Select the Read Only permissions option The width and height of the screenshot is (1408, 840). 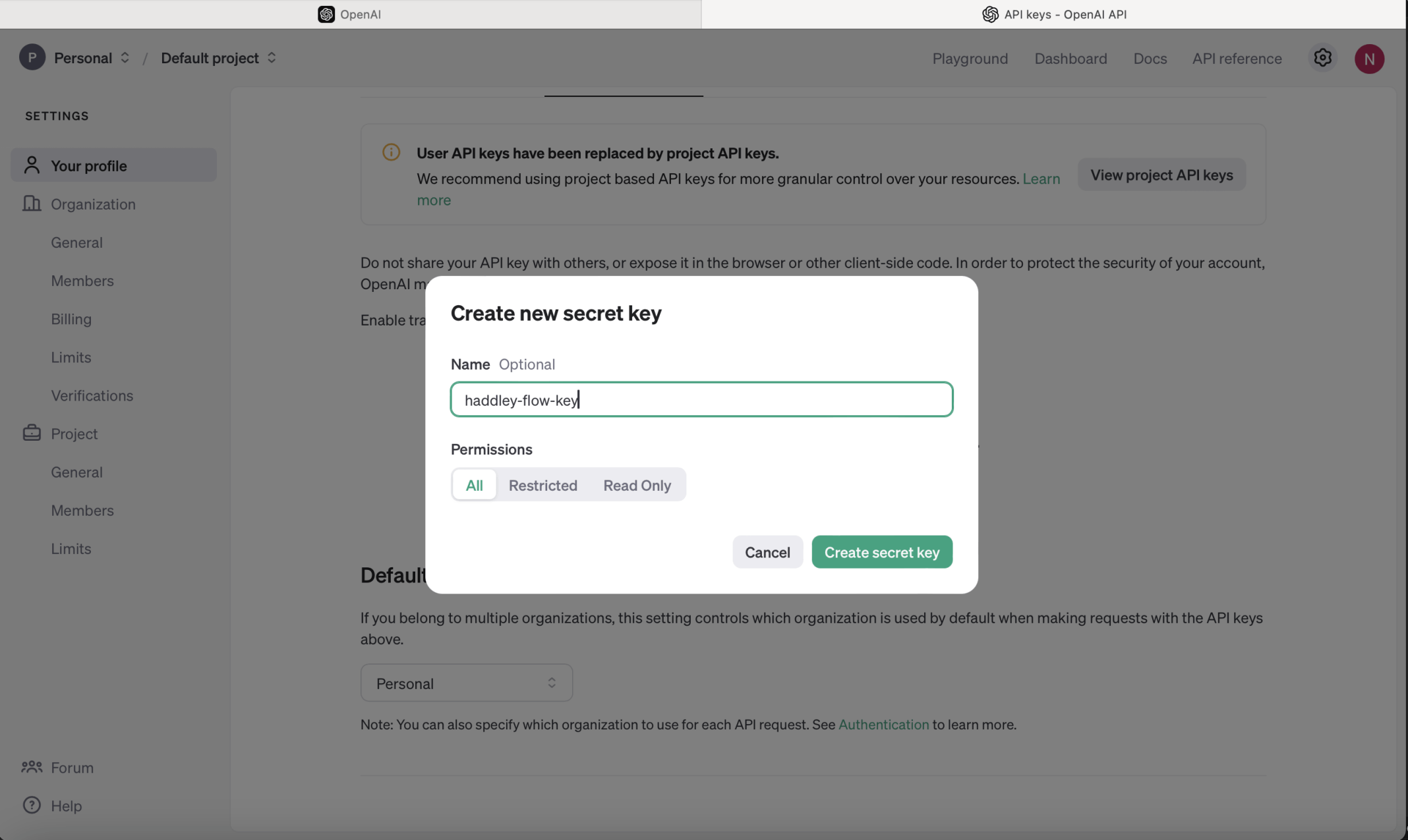[x=637, y=485]
